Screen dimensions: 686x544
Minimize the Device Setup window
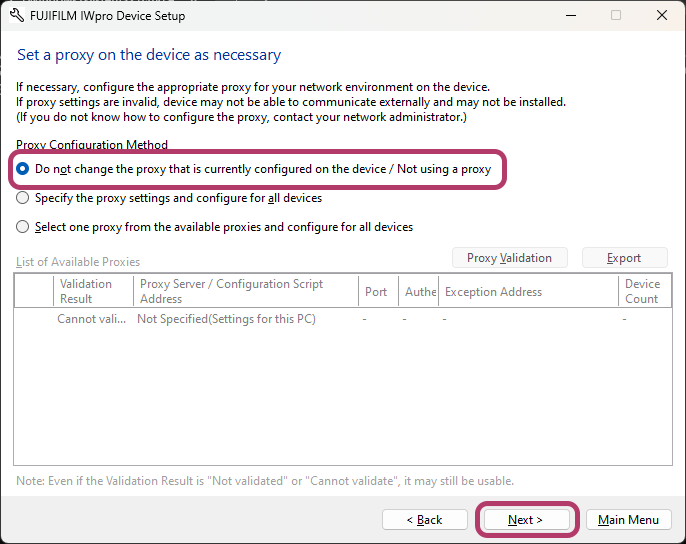(x=571, y=15)
